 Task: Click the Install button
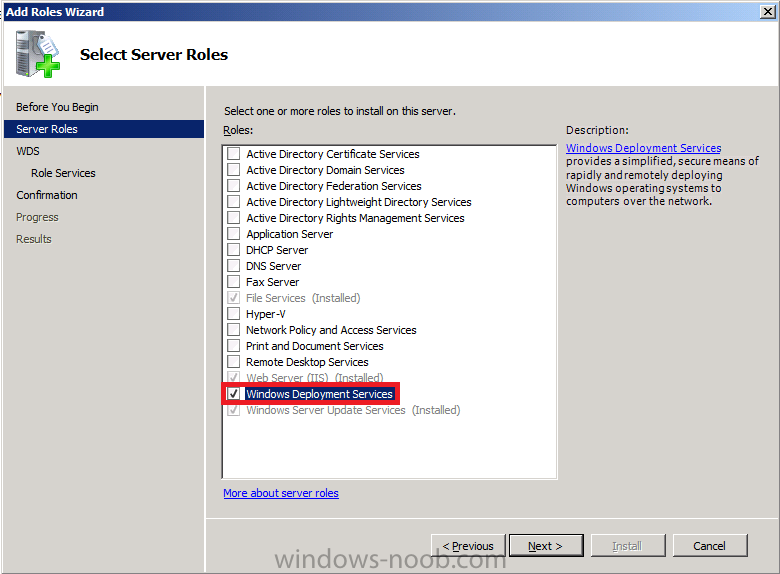[628, 546]
